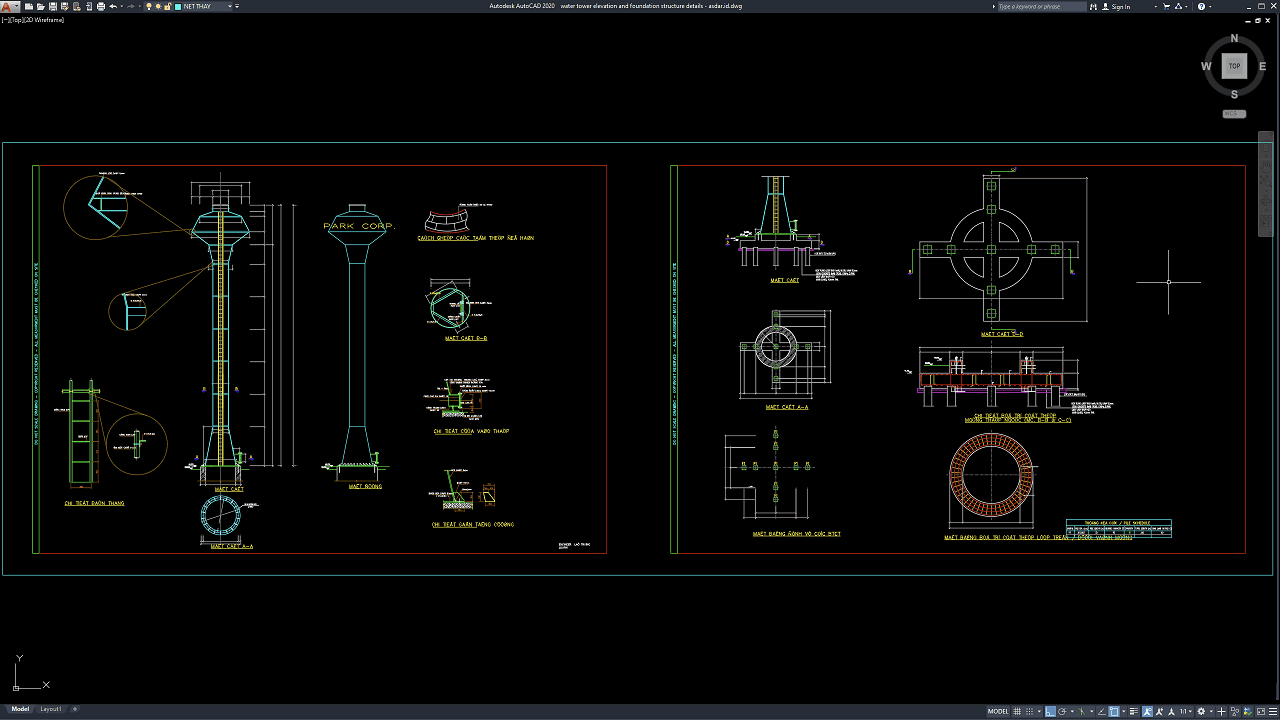Toggle snap mode dotted grid icon

[x=1029, y=712]
